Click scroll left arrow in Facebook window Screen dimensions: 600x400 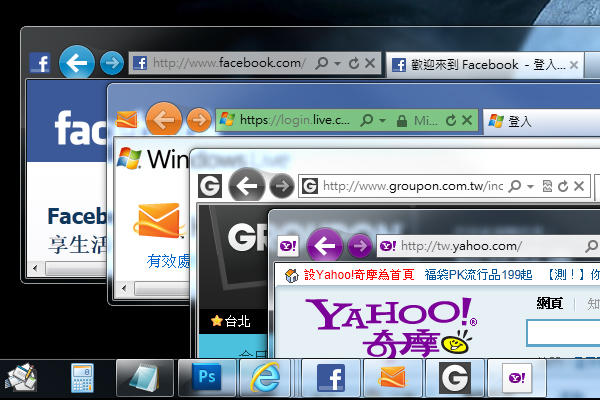35,268
